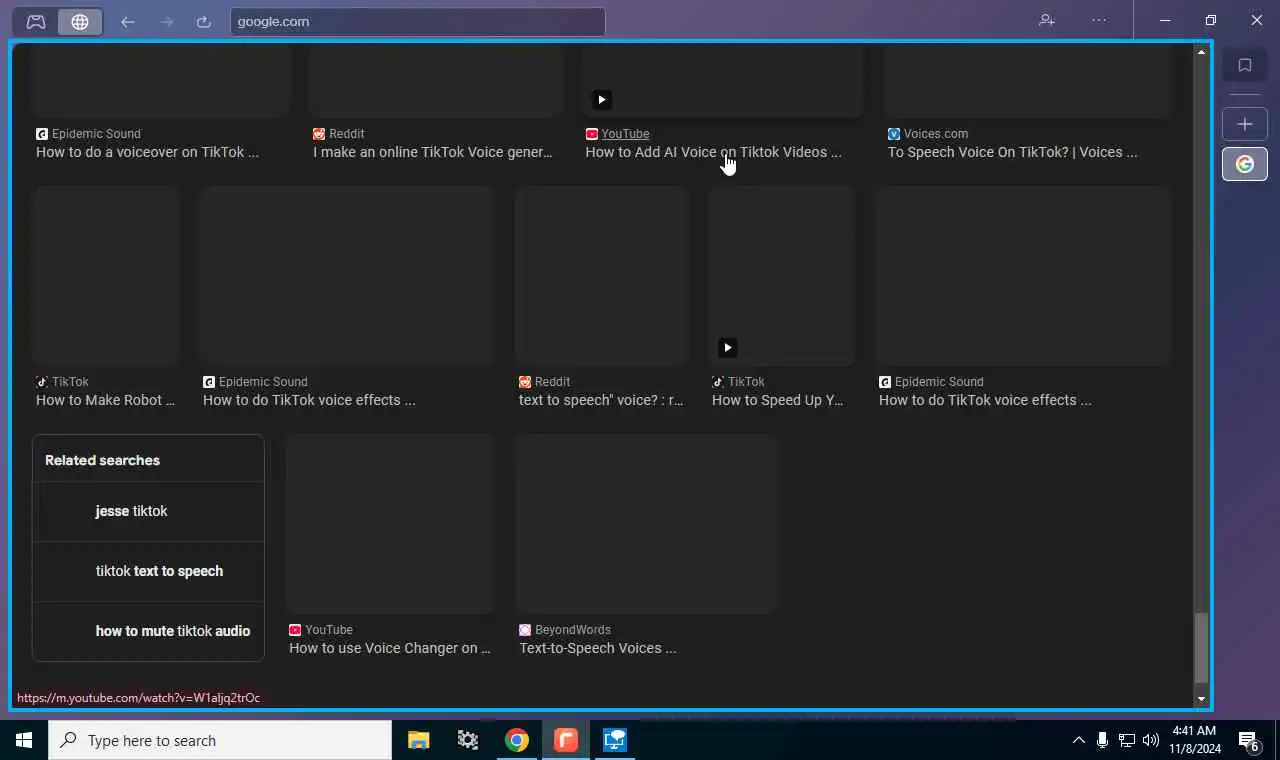Click the gamepad icon in top bar
Screen dimensions: 1280x760
click(x=36, y=21)
